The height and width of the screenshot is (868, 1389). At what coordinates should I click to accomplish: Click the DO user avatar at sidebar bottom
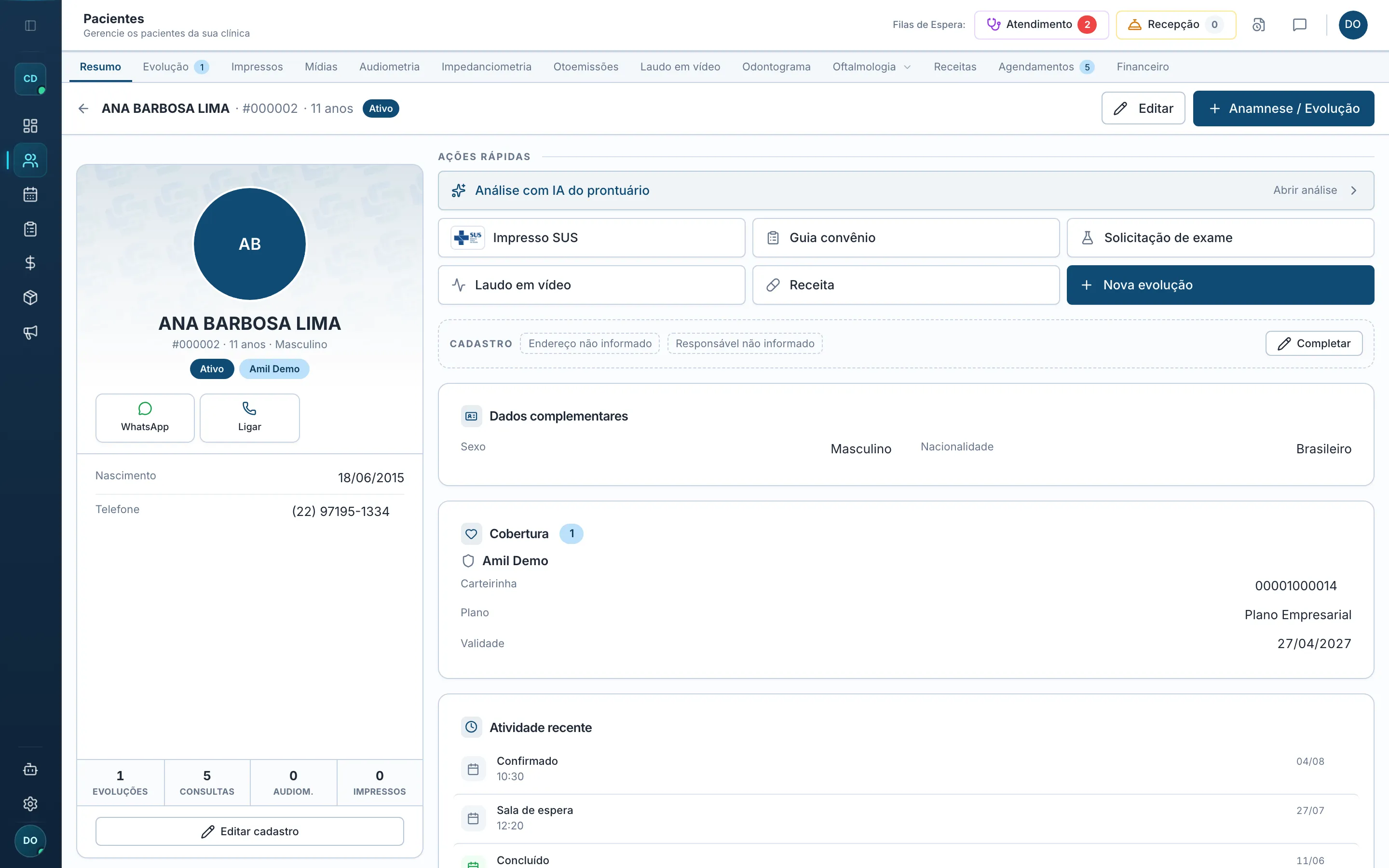coord(30,841)
